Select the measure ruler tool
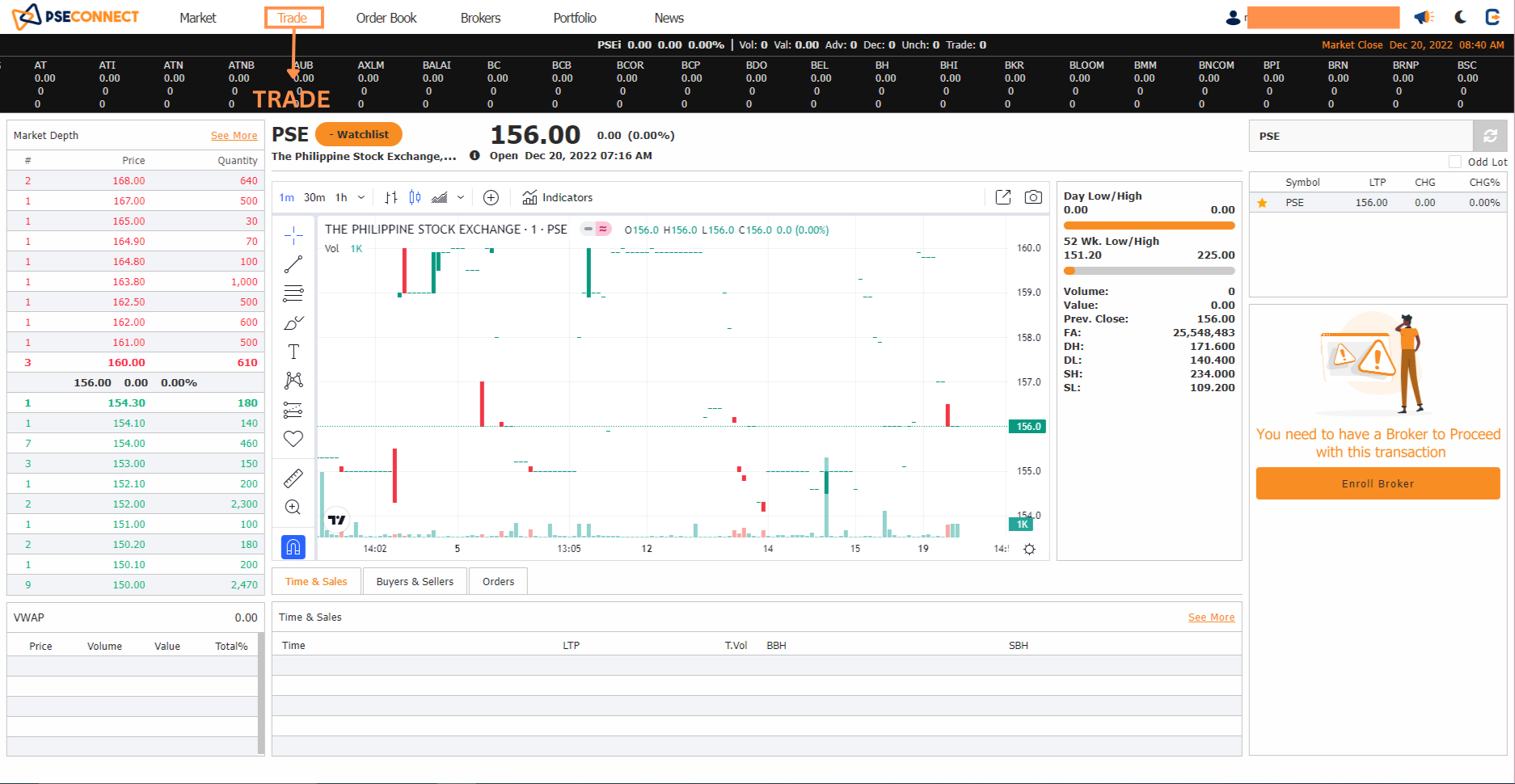 293,478
